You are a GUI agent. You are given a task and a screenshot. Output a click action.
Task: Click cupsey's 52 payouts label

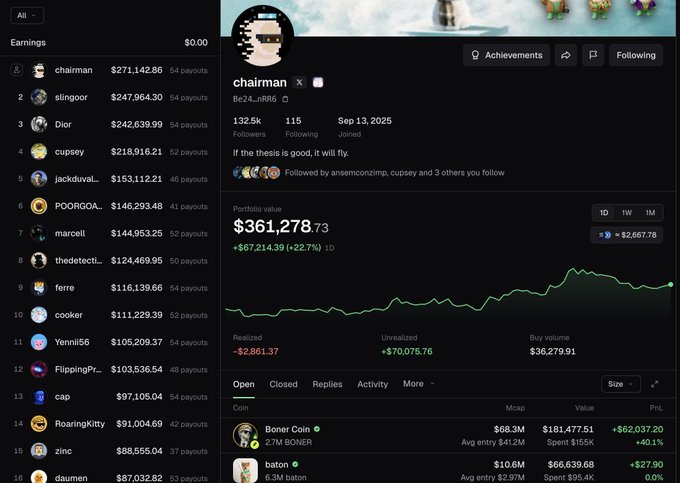point(189,152)
